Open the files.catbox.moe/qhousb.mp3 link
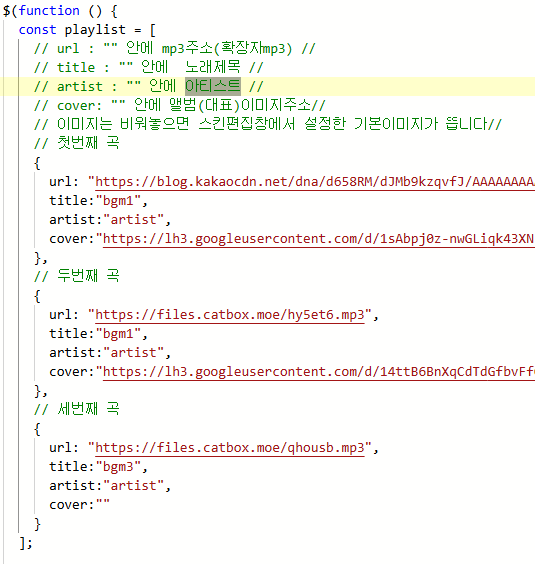 click(x=230, y=448)
